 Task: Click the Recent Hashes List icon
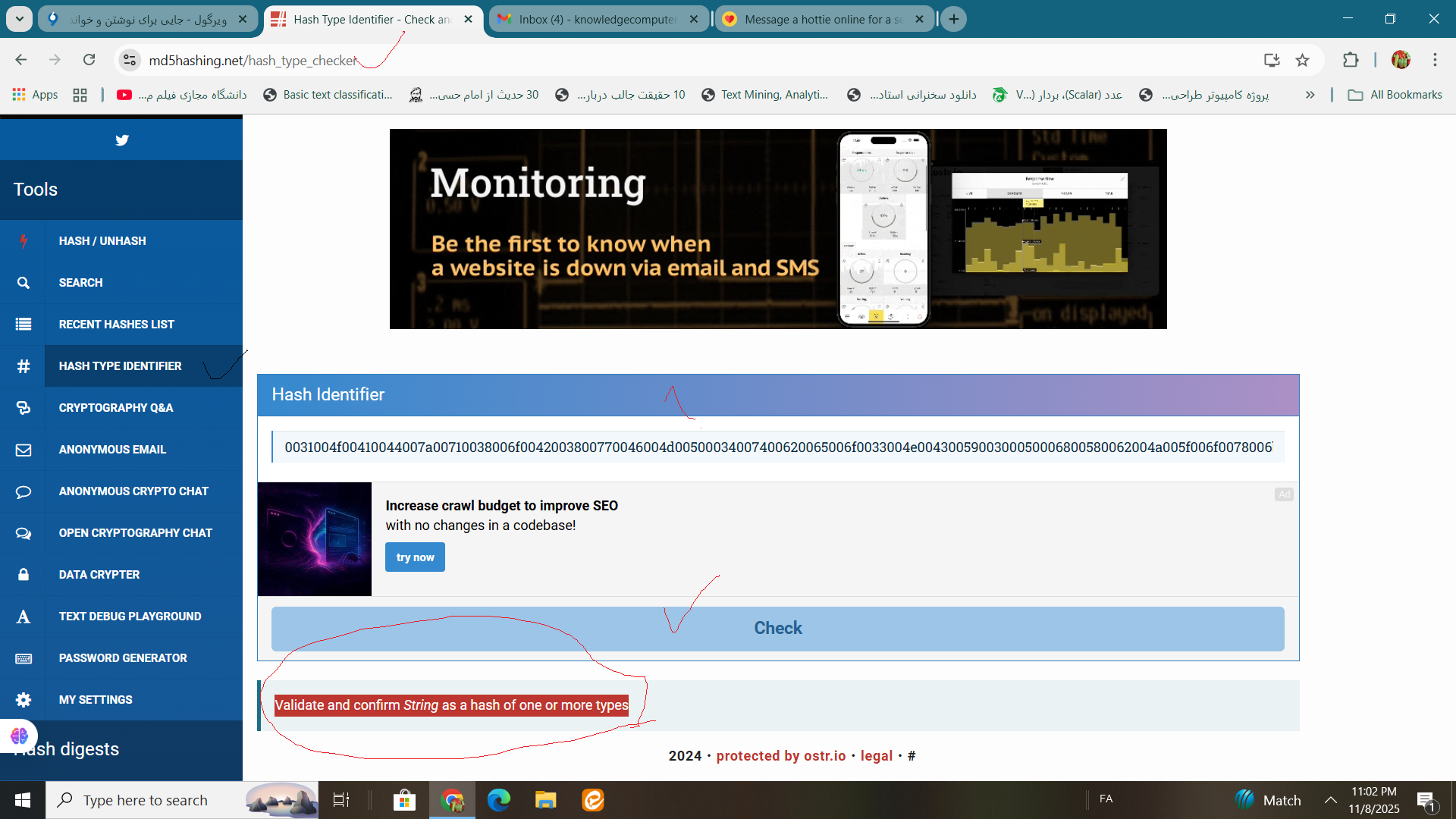click(24, 325)
